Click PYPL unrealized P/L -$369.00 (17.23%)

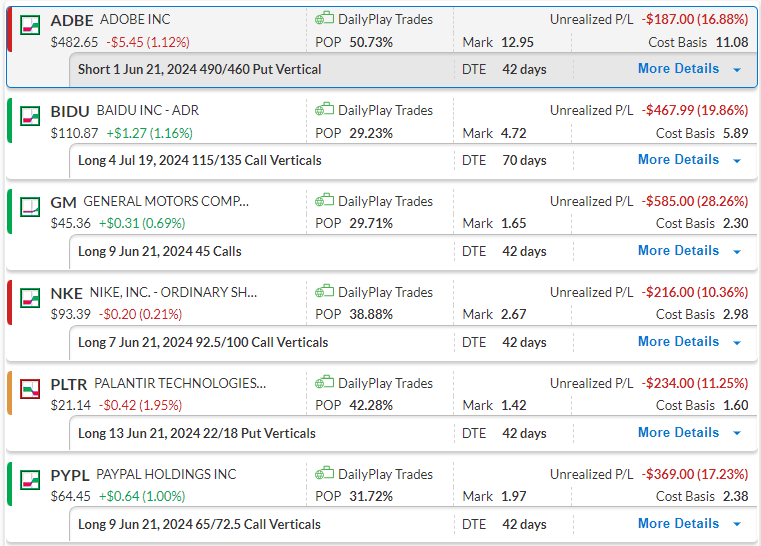tap(695, 475)
